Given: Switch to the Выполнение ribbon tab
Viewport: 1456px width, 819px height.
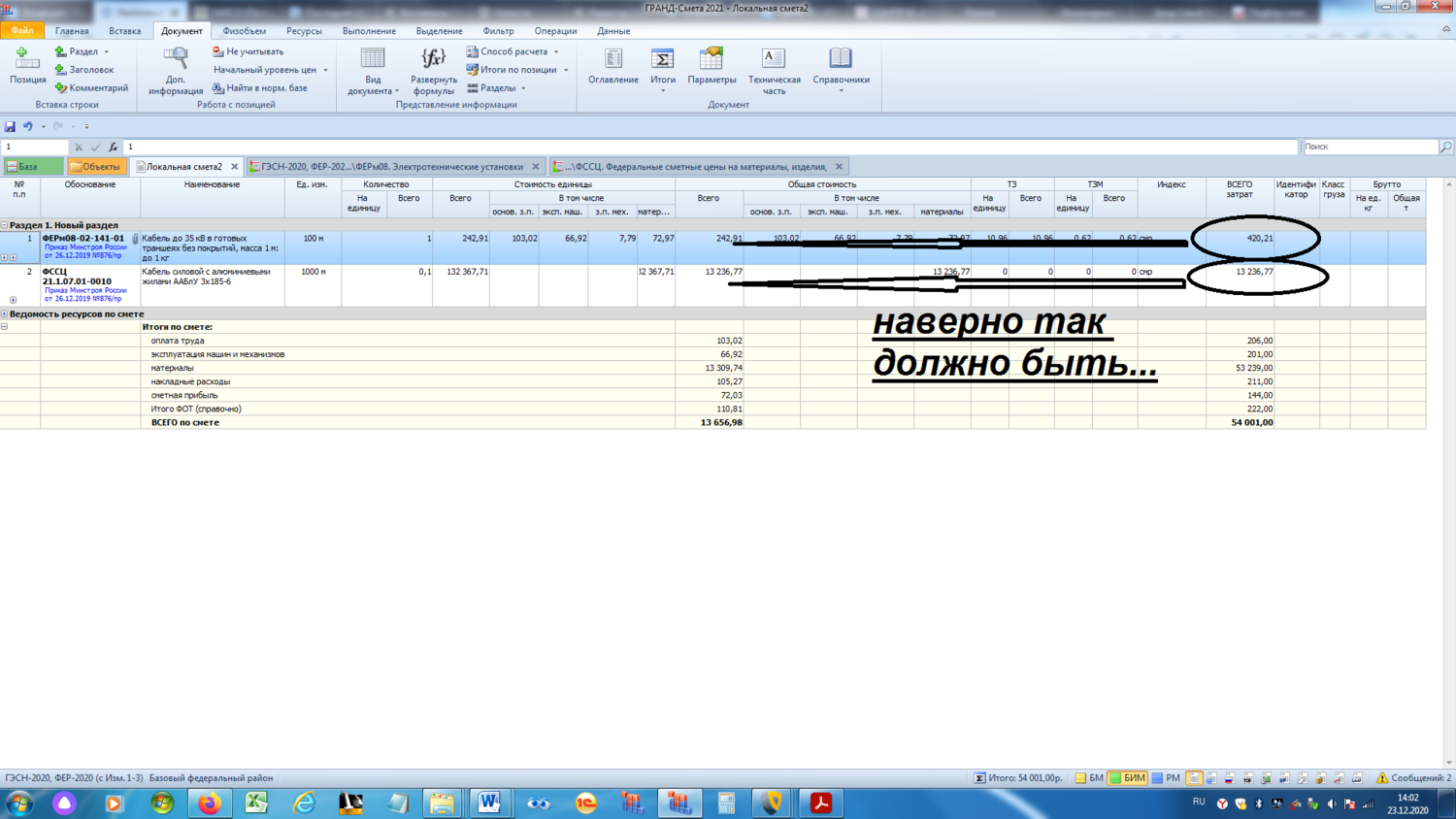Looking at the screenshot, I should [369, 31].
